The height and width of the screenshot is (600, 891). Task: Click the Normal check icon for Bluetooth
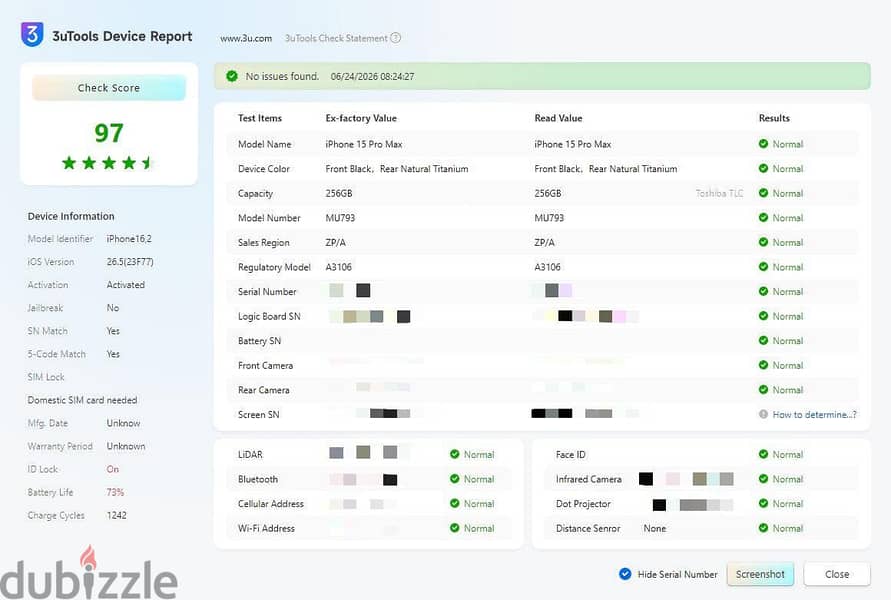(x=455, y=478)
